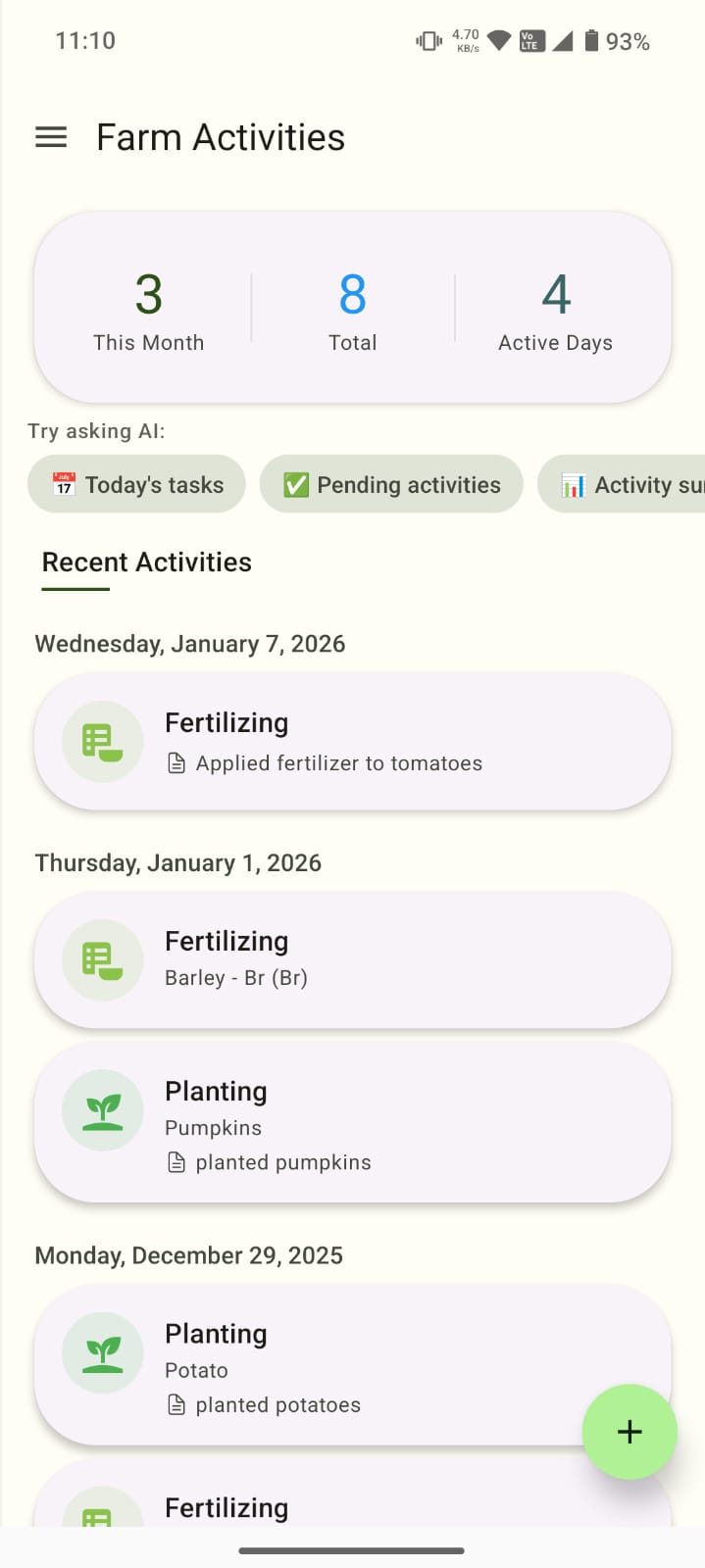This screenshot has height=1568, width=705.
Task: Click the 'This Month' activity count of 3
Action: [148, 309]
